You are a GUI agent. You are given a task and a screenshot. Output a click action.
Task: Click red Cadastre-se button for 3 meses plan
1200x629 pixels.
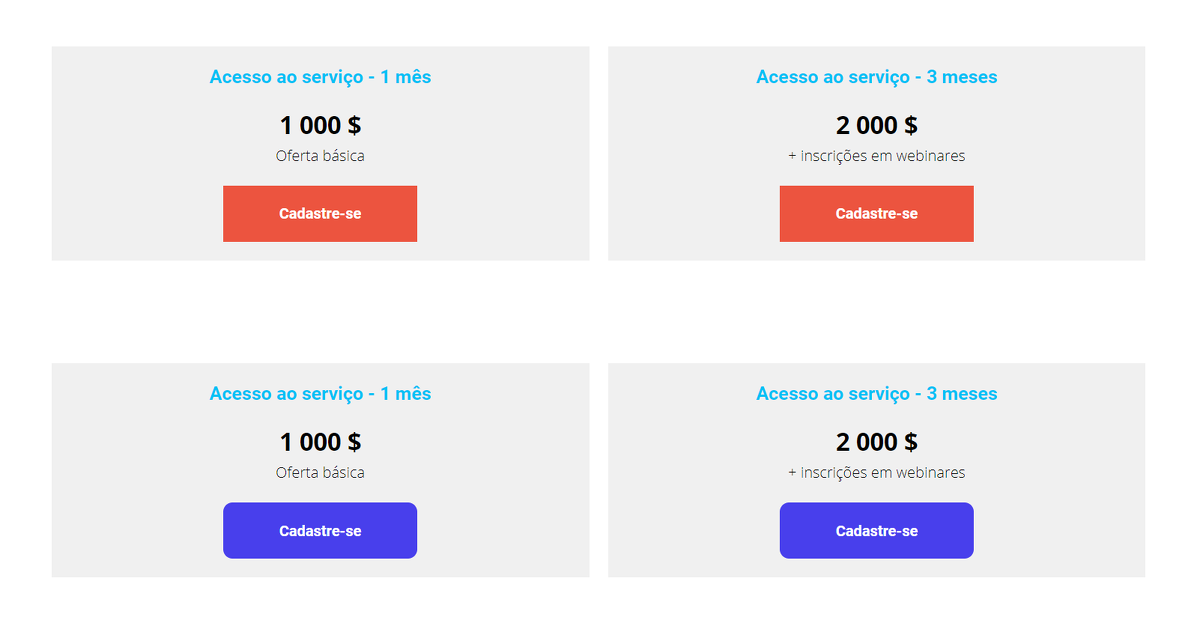[876, 214]
